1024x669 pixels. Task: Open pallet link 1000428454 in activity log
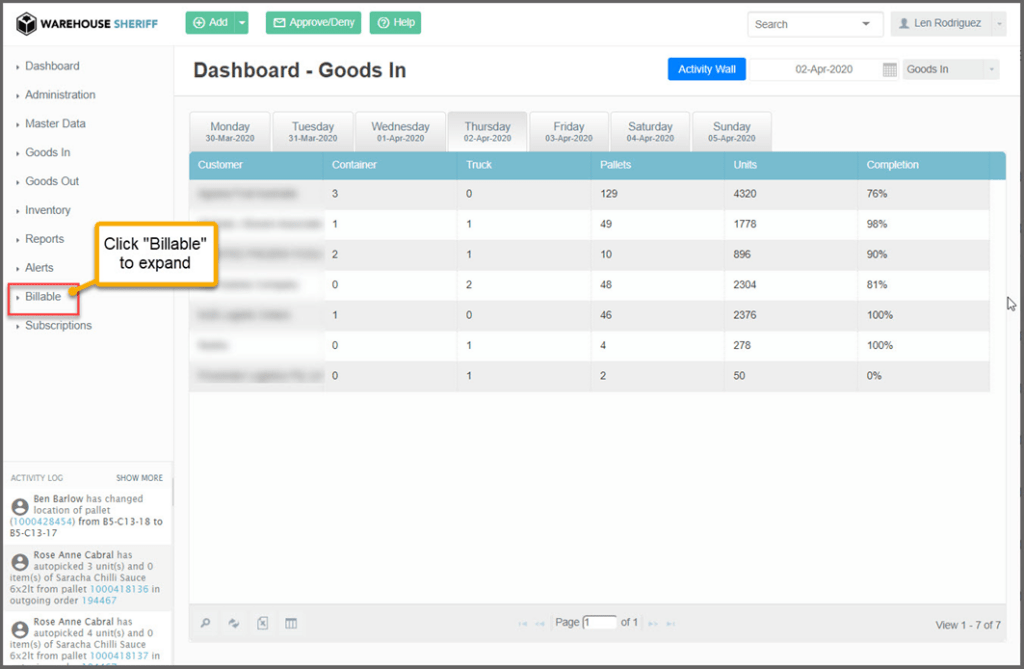(x=41, y=522)
